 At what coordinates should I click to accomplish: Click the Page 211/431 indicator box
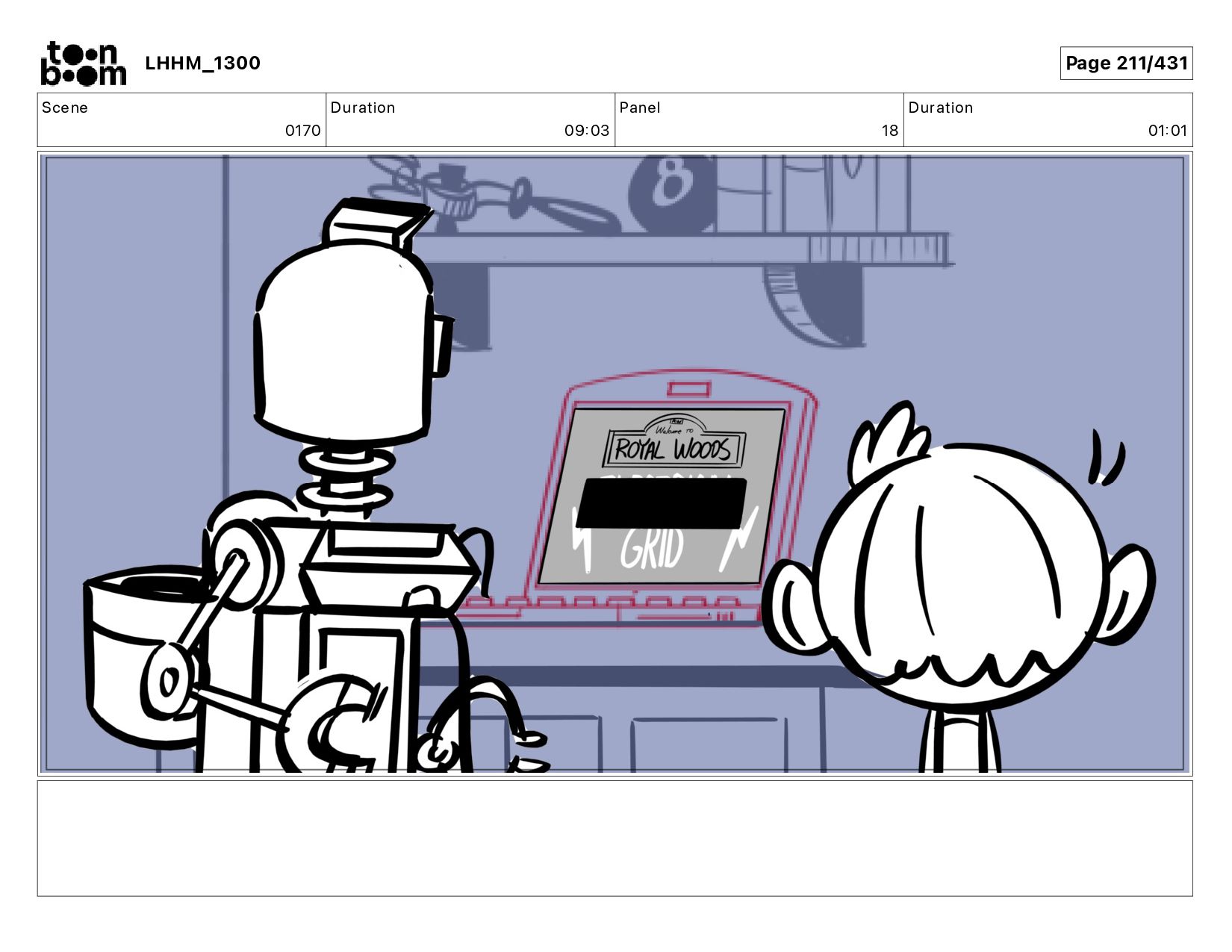pos(1126,63)
